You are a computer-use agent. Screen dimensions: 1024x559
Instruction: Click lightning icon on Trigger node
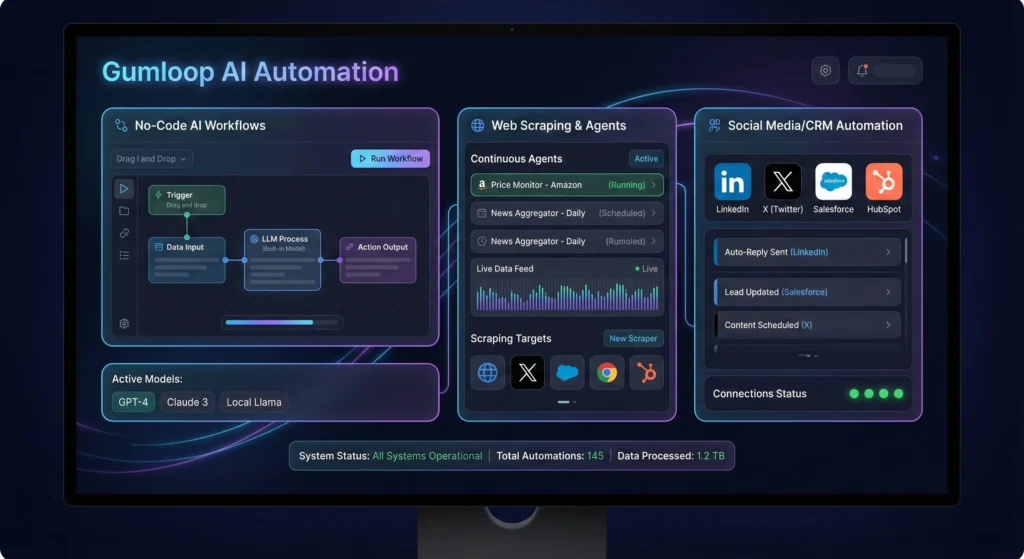(158, 195)
